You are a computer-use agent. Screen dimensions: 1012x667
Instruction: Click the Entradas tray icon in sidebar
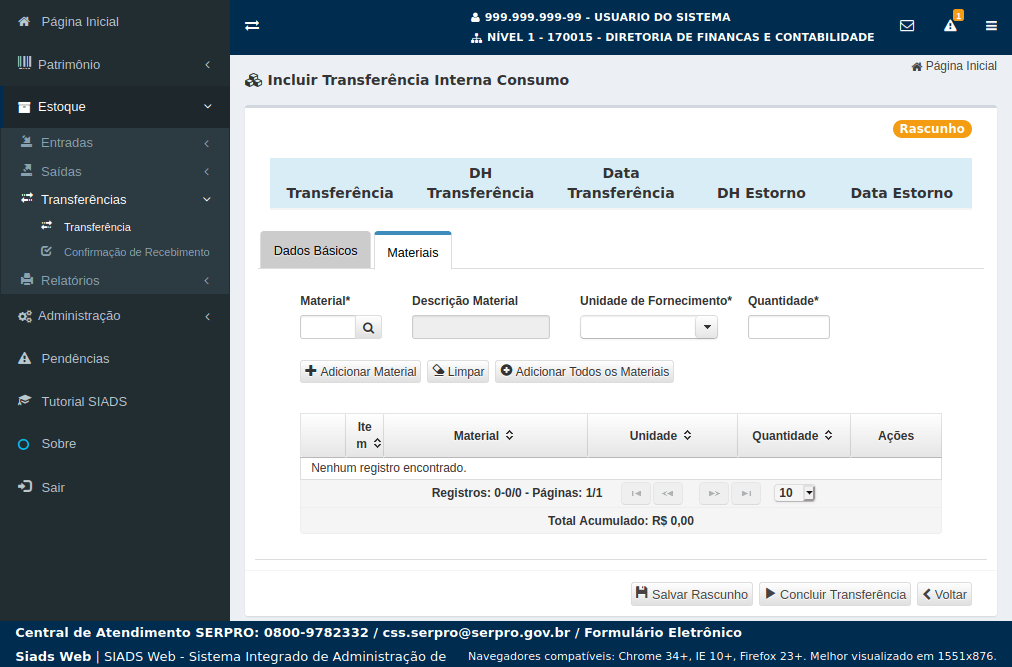(26, 141)
